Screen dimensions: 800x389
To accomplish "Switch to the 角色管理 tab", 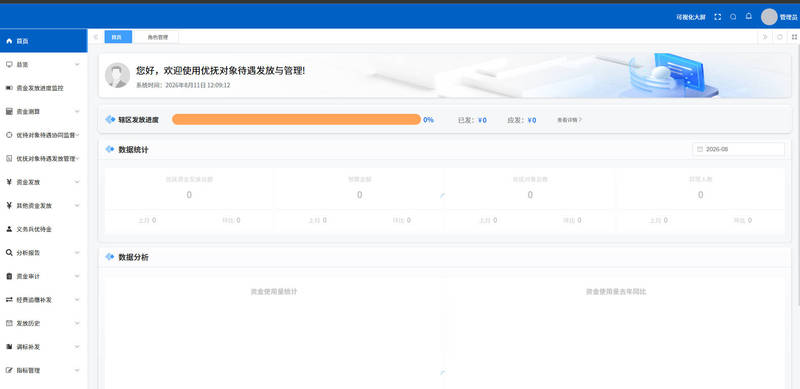I will (x=157, y=37).
